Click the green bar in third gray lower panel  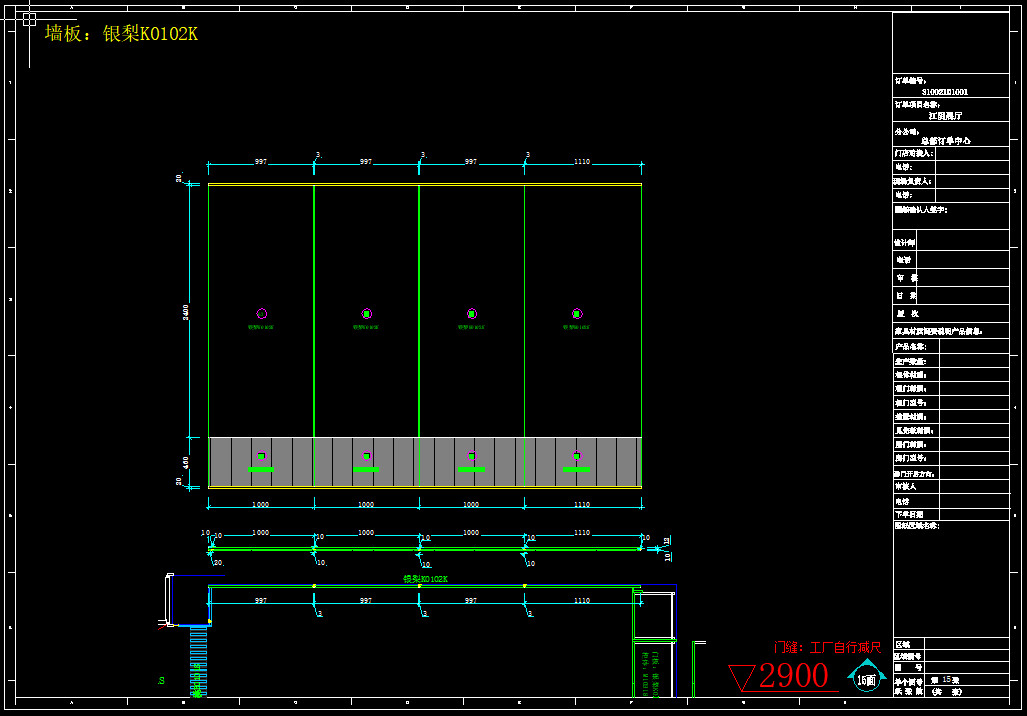click(471, 469)
